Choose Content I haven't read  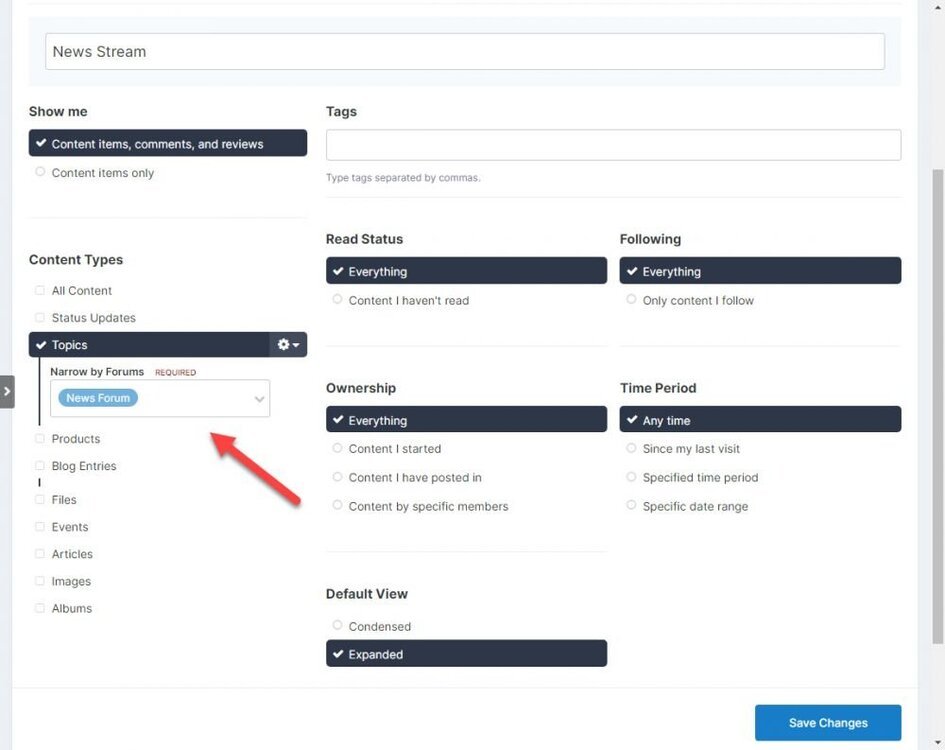point(337,300)
